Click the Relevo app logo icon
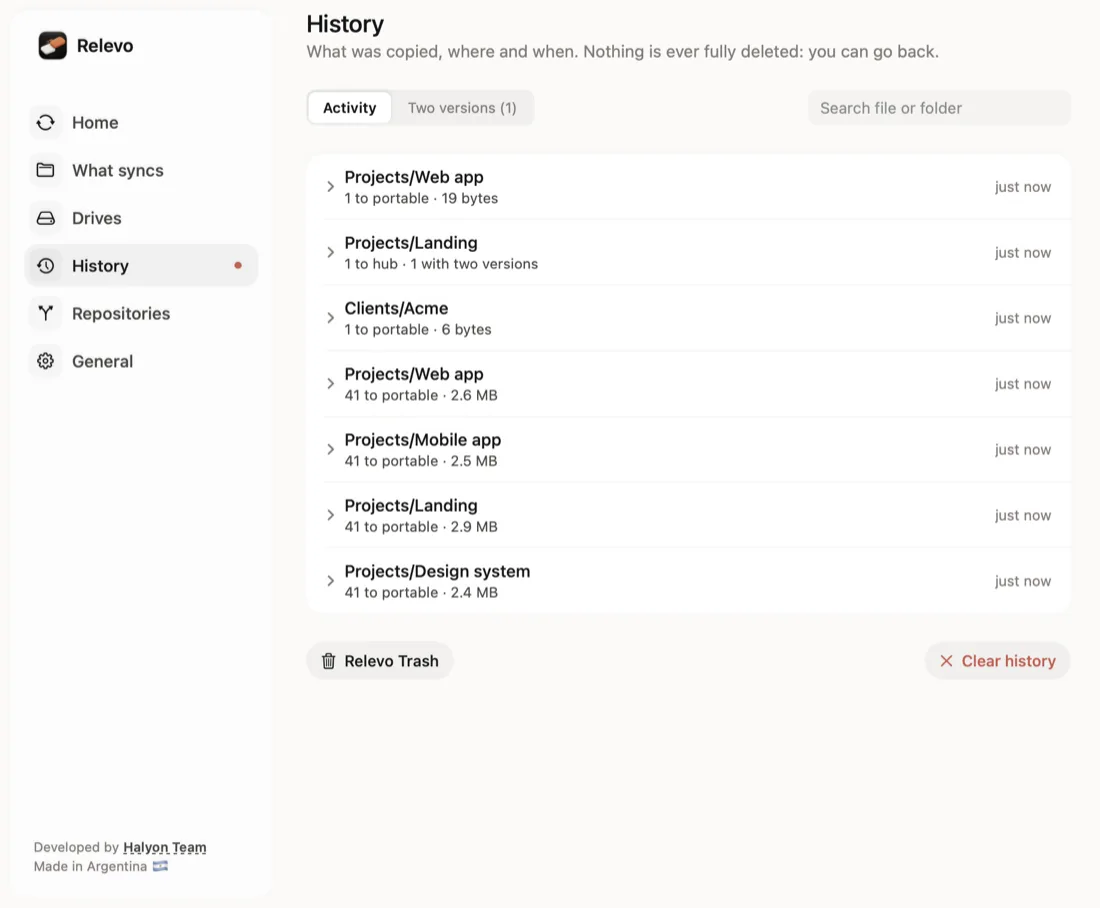Screen dimensions: 1100x908 click(53, 46)
